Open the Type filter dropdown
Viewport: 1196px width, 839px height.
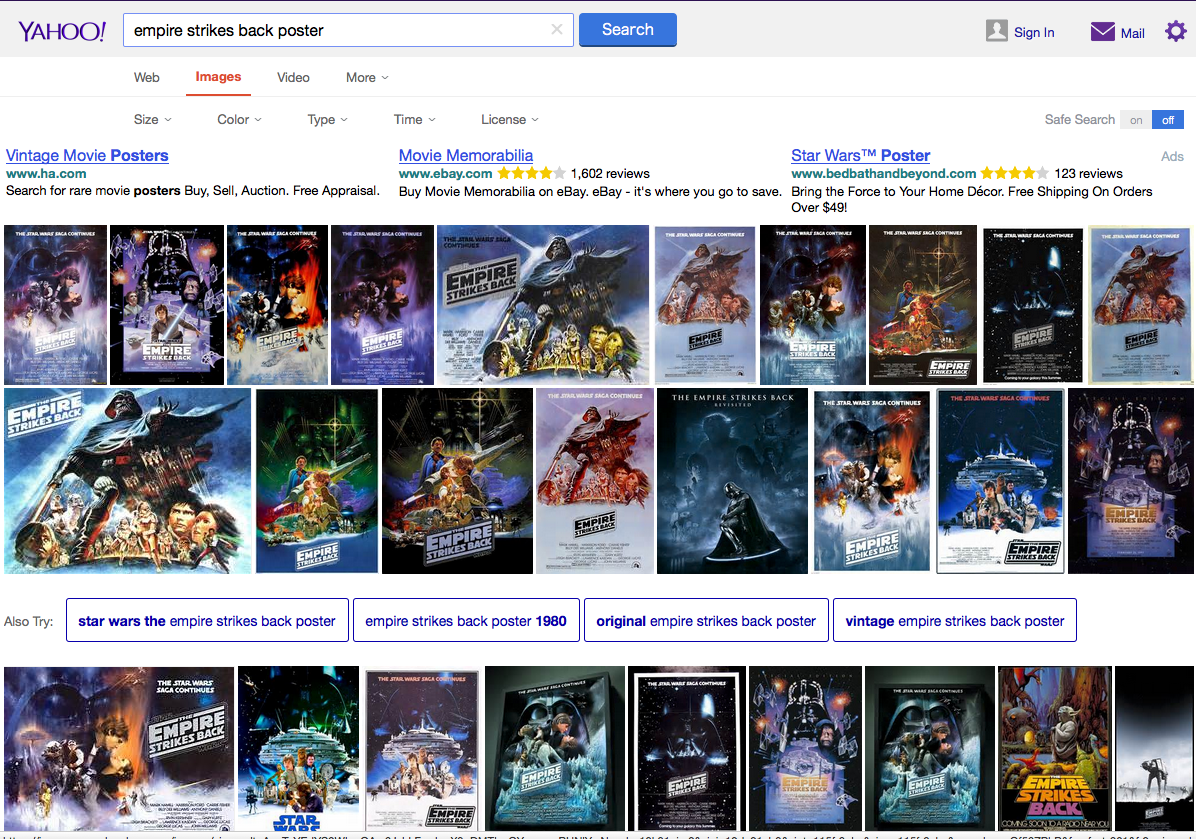[327, 119]
